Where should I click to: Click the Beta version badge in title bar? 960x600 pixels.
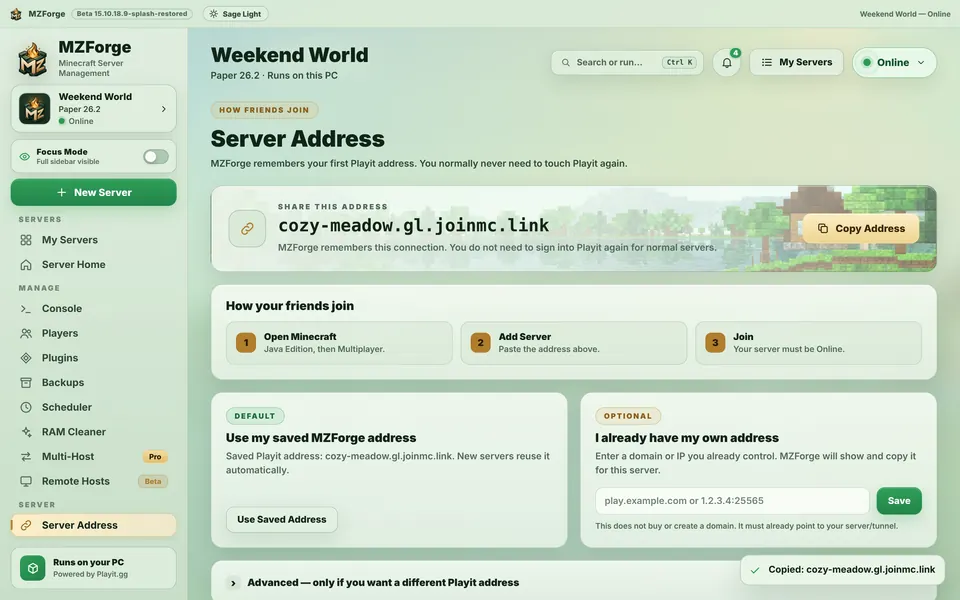(x=132, y=13)
